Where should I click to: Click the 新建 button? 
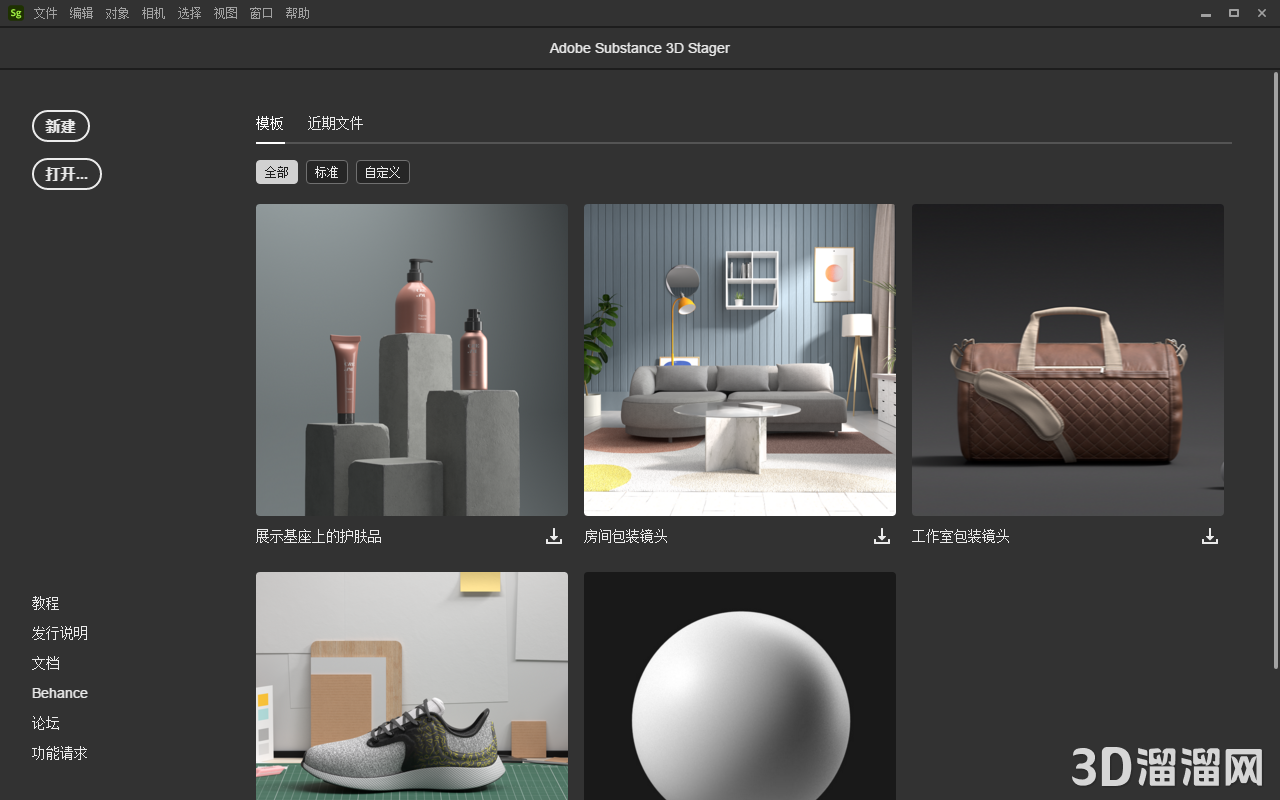(x=61, y=125)
